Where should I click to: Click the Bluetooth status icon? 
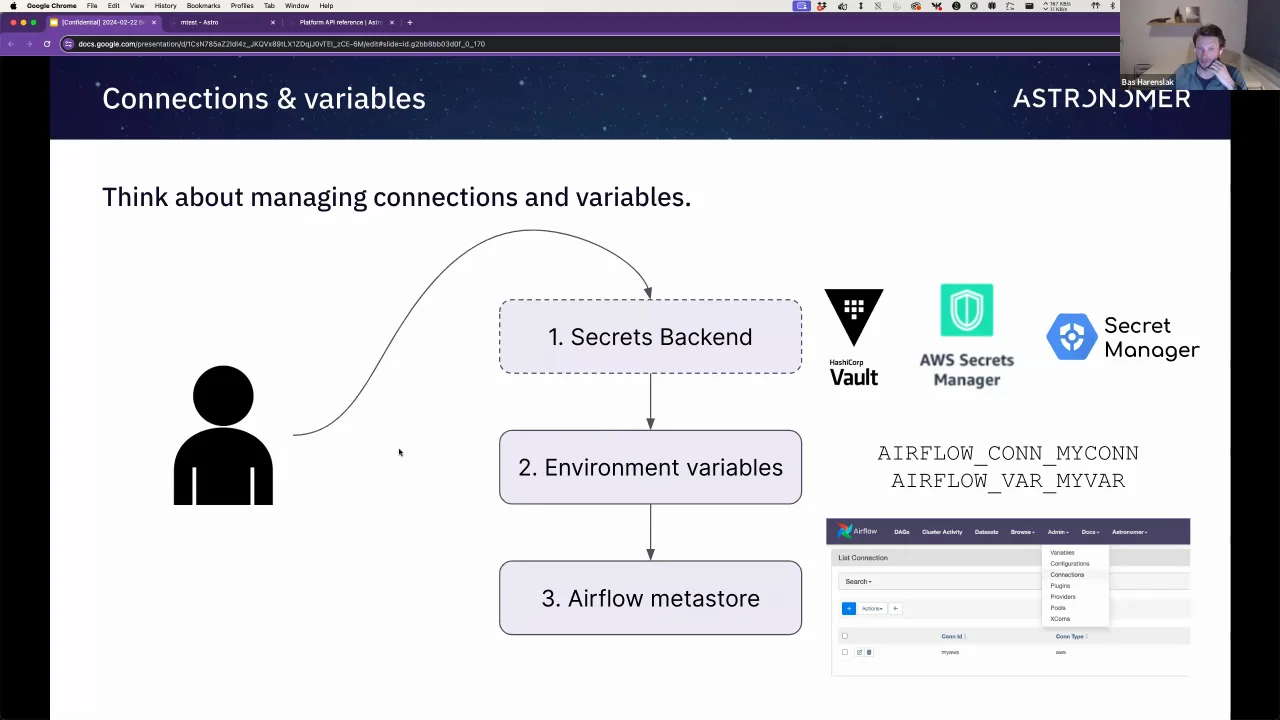click(1112, 6)
